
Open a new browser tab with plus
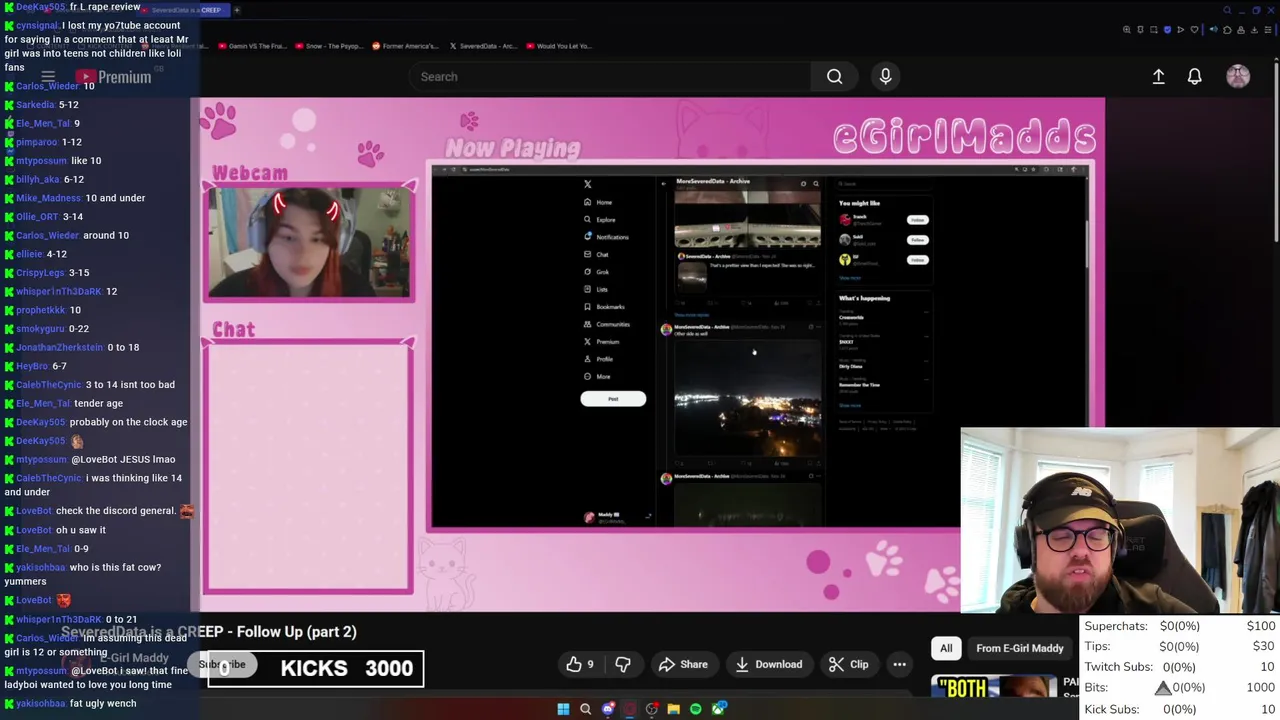pyautogui.click(x=237, y=10)
